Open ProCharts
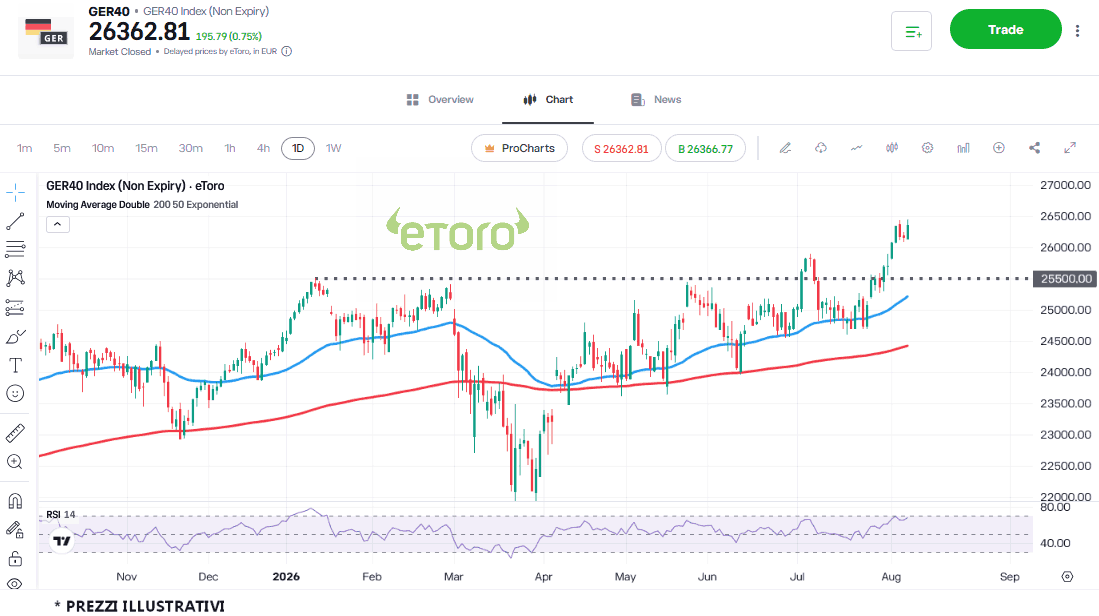Viewport: 1099px width, 616px height. click(x=519, y=148)
